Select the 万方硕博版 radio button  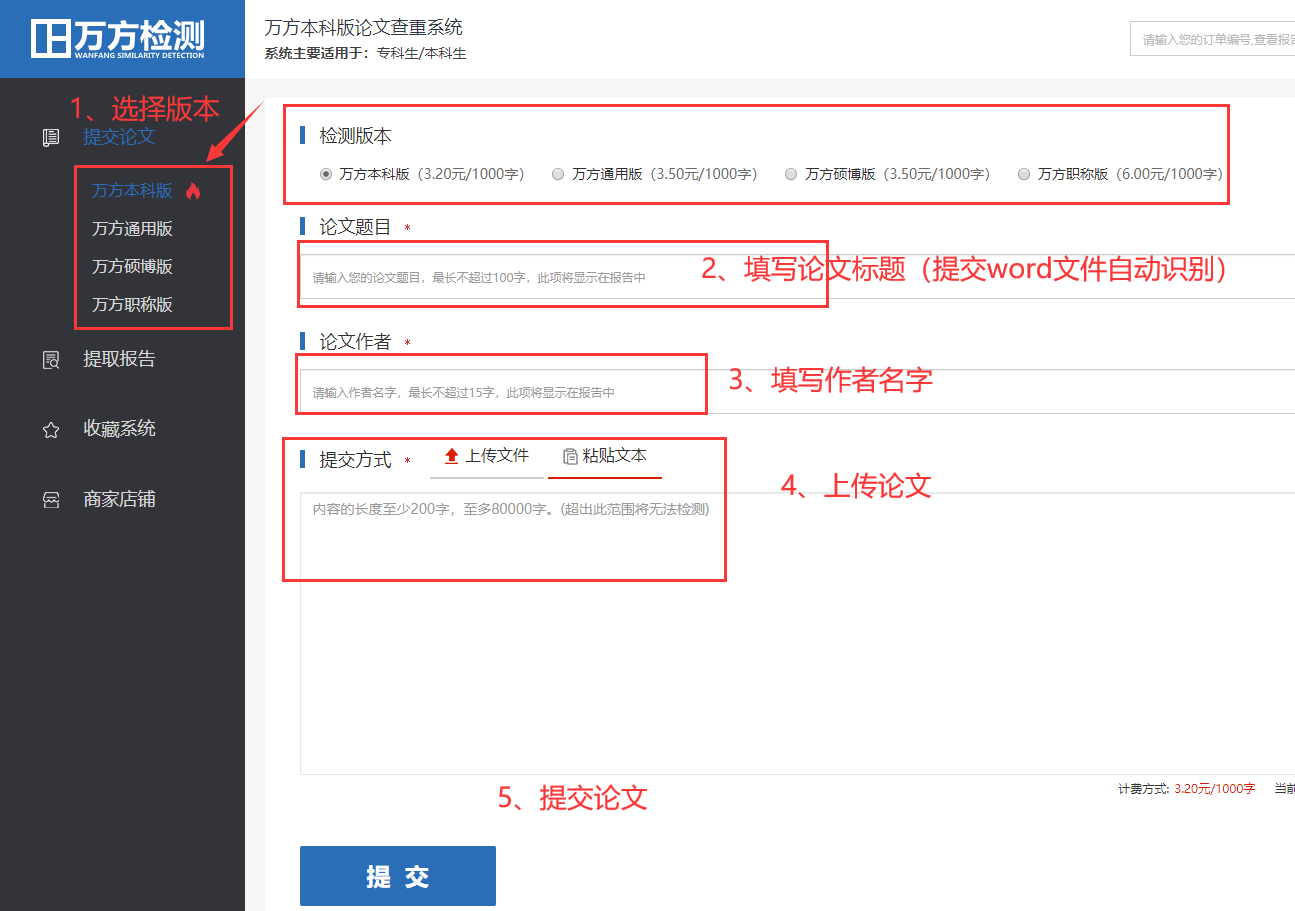tap(791, 174)
